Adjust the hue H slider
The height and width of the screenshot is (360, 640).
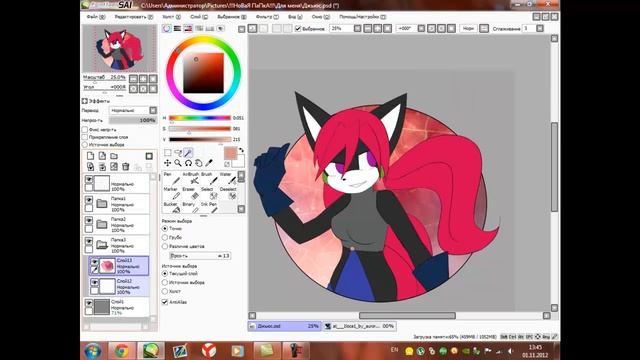(200, 118)
